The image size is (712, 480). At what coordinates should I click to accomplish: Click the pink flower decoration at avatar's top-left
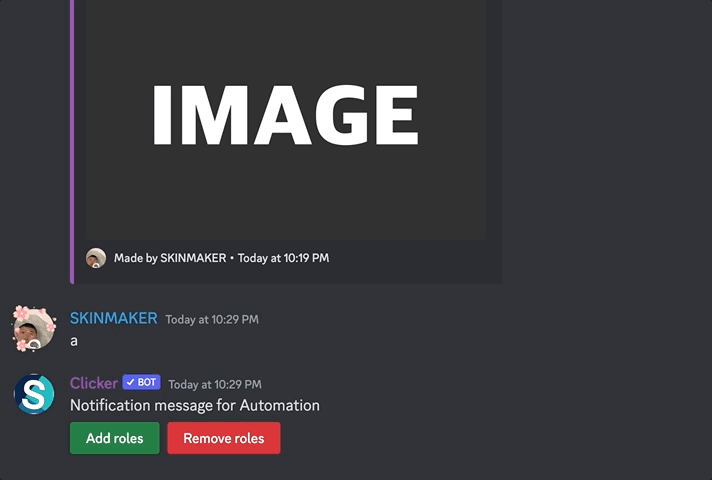20,313
